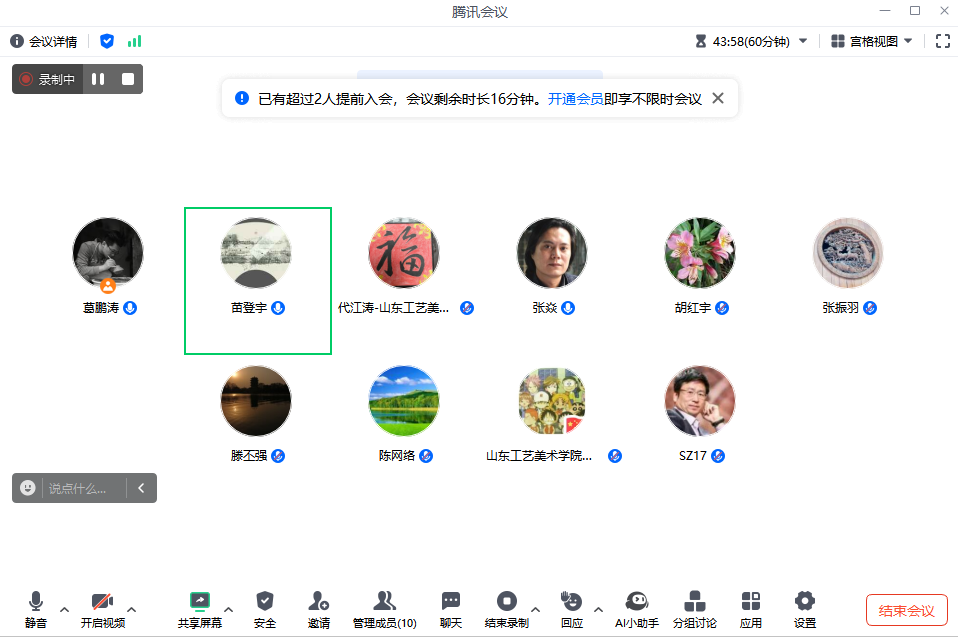Open meeting details info icon

(17, 41)
